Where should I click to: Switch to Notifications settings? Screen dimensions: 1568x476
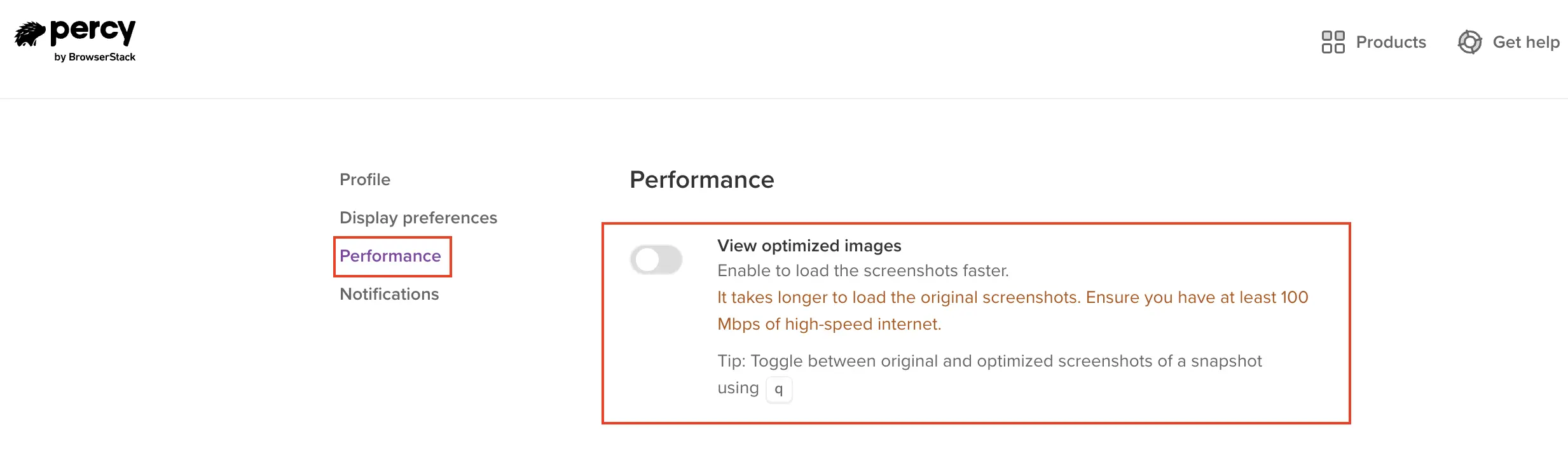(x=389, y=294)
